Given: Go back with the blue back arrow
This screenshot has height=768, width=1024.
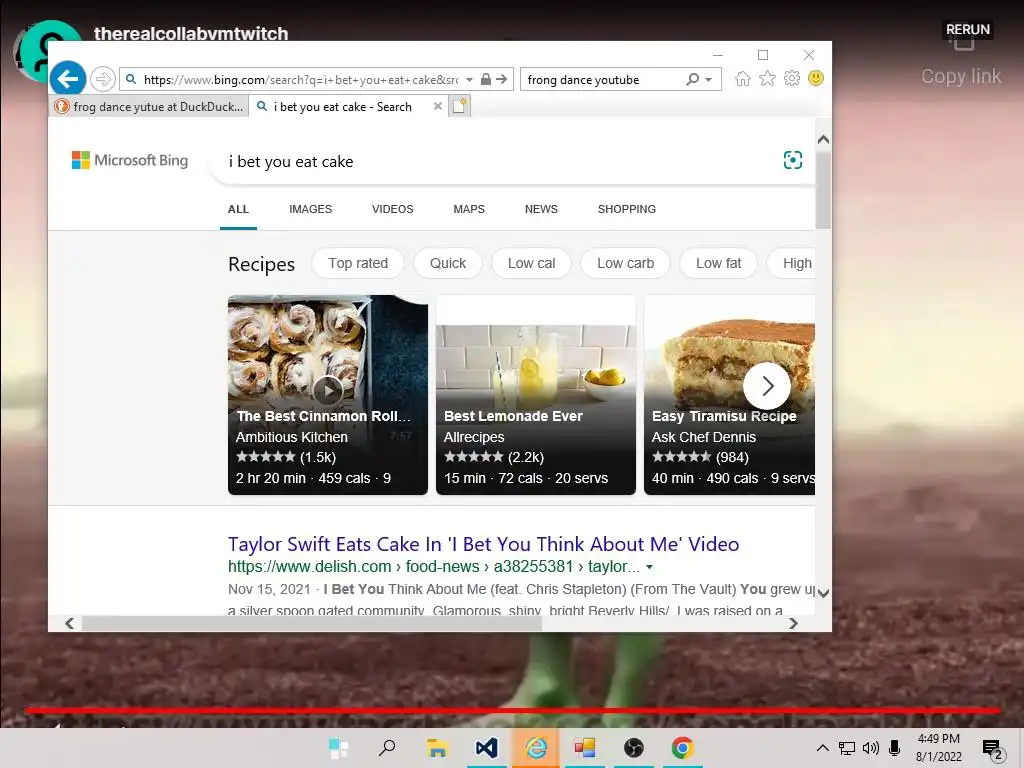Looking at the screenshot, I should (x=68, y=79).
